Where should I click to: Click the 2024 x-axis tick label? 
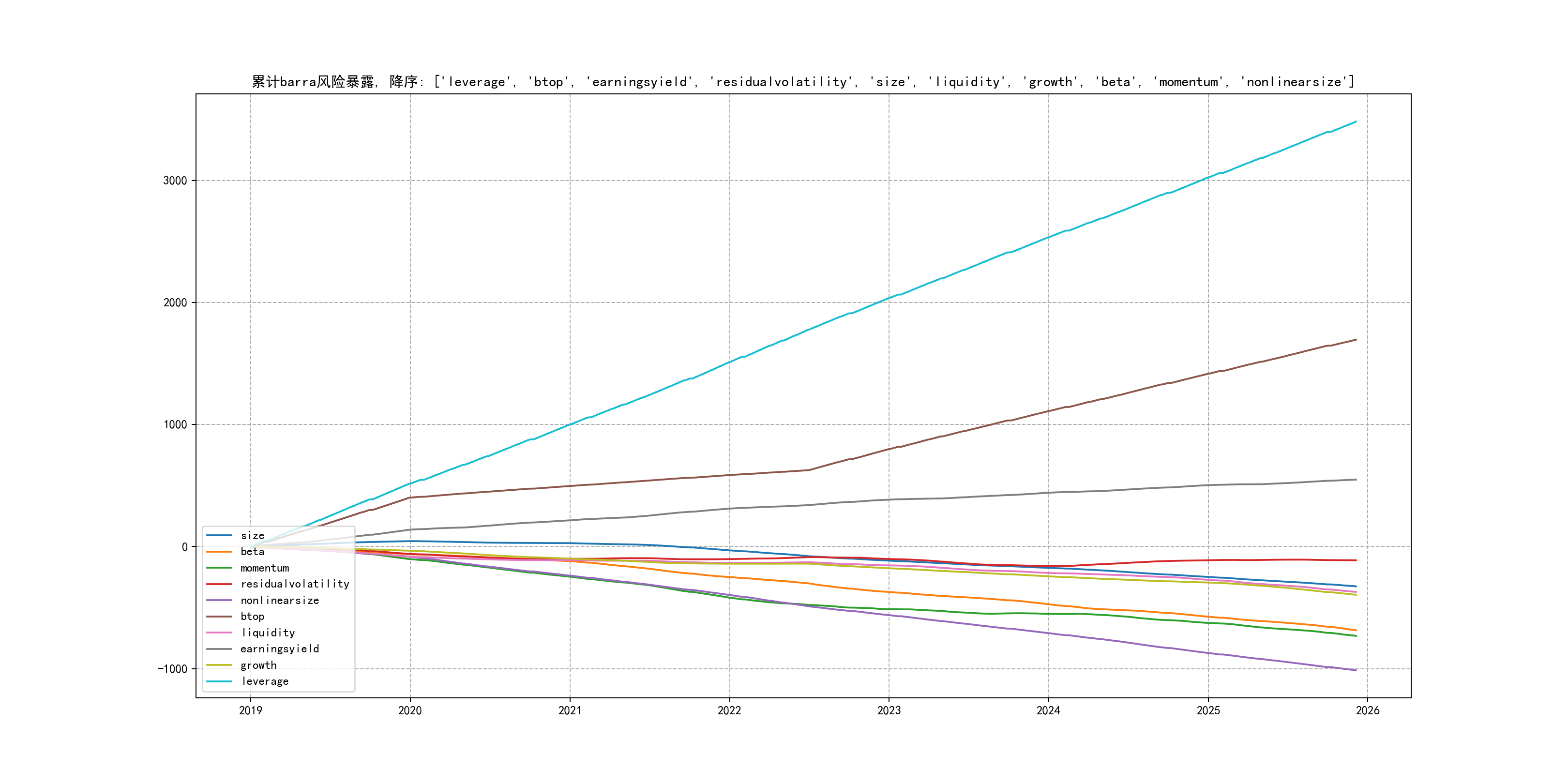[x=1048, y=710]
